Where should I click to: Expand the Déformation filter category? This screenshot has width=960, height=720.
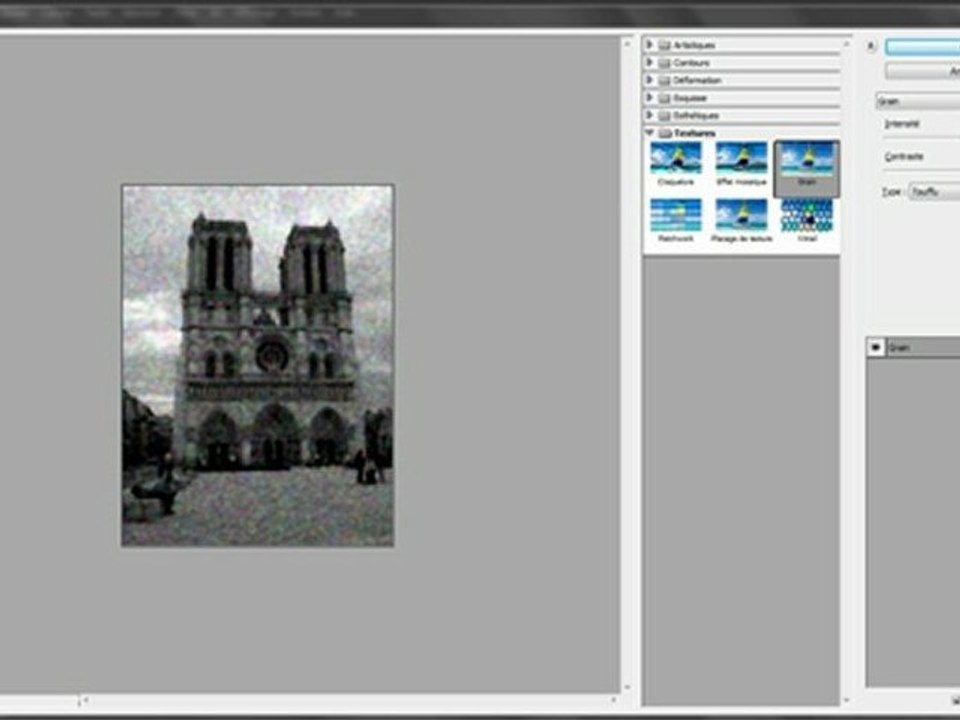click(x=650, y=80)
